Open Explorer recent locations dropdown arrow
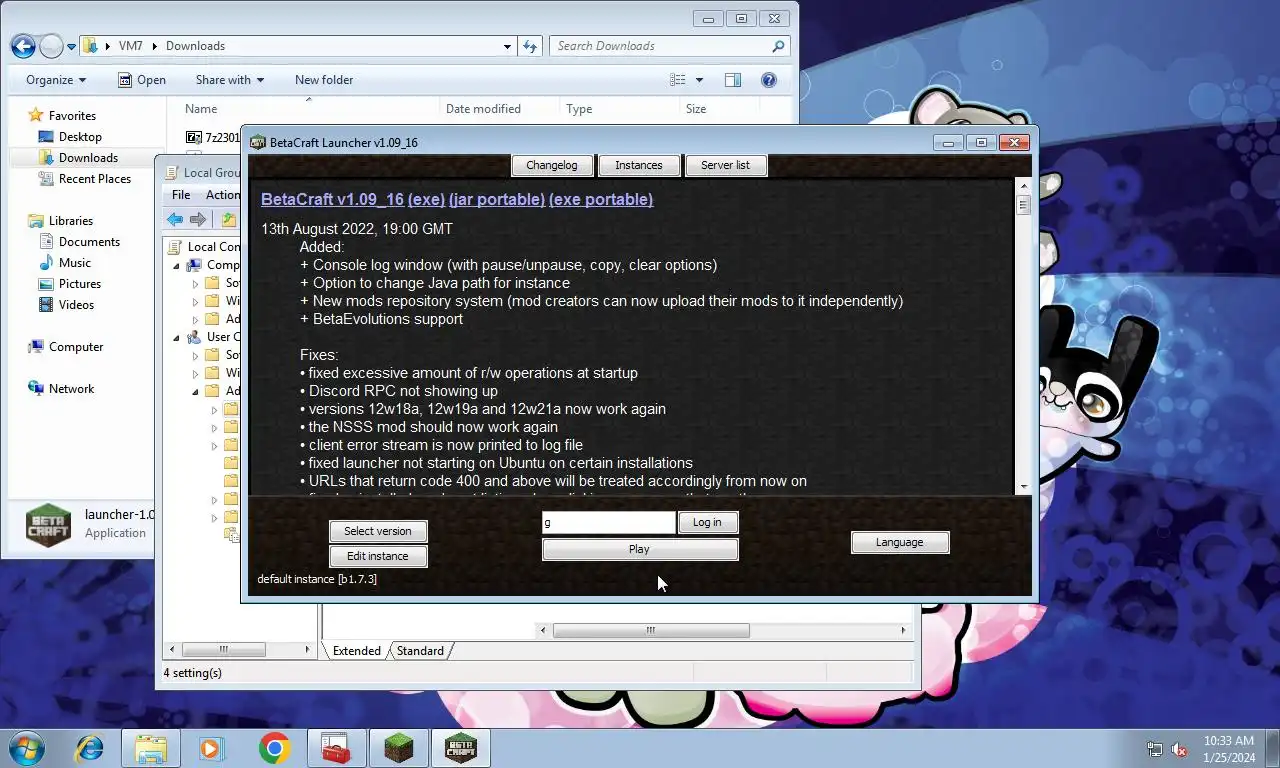The height and width of the screenshot is (768, 1280). tap(72, 46)
